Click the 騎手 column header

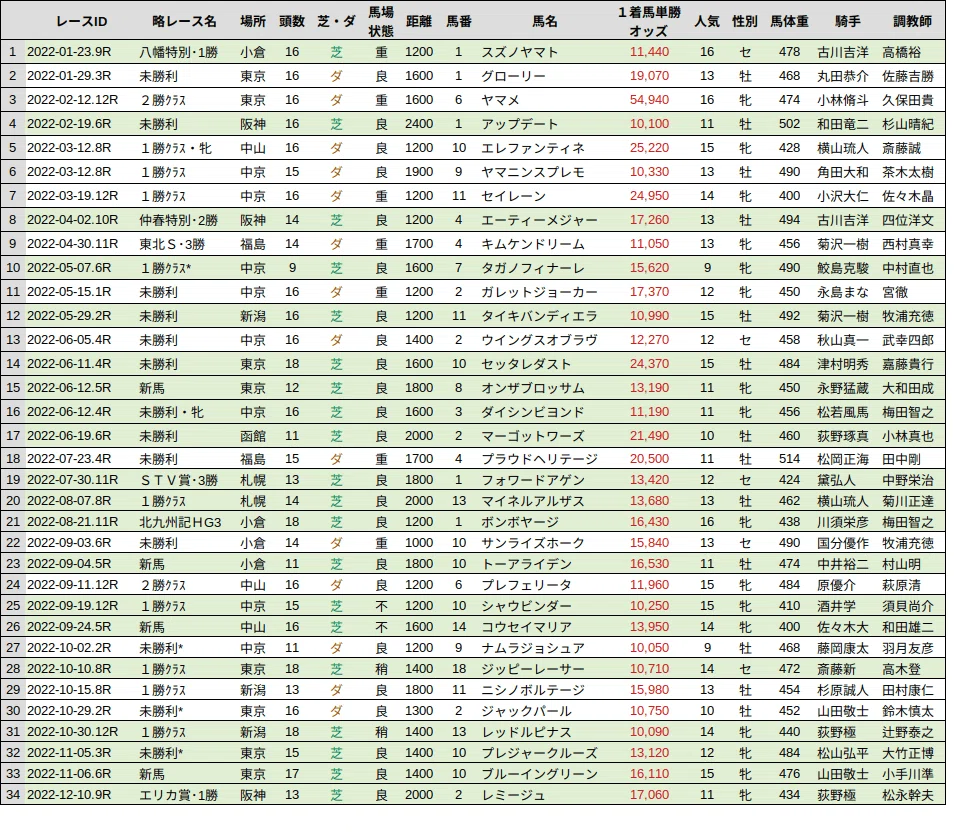point(848,21)
